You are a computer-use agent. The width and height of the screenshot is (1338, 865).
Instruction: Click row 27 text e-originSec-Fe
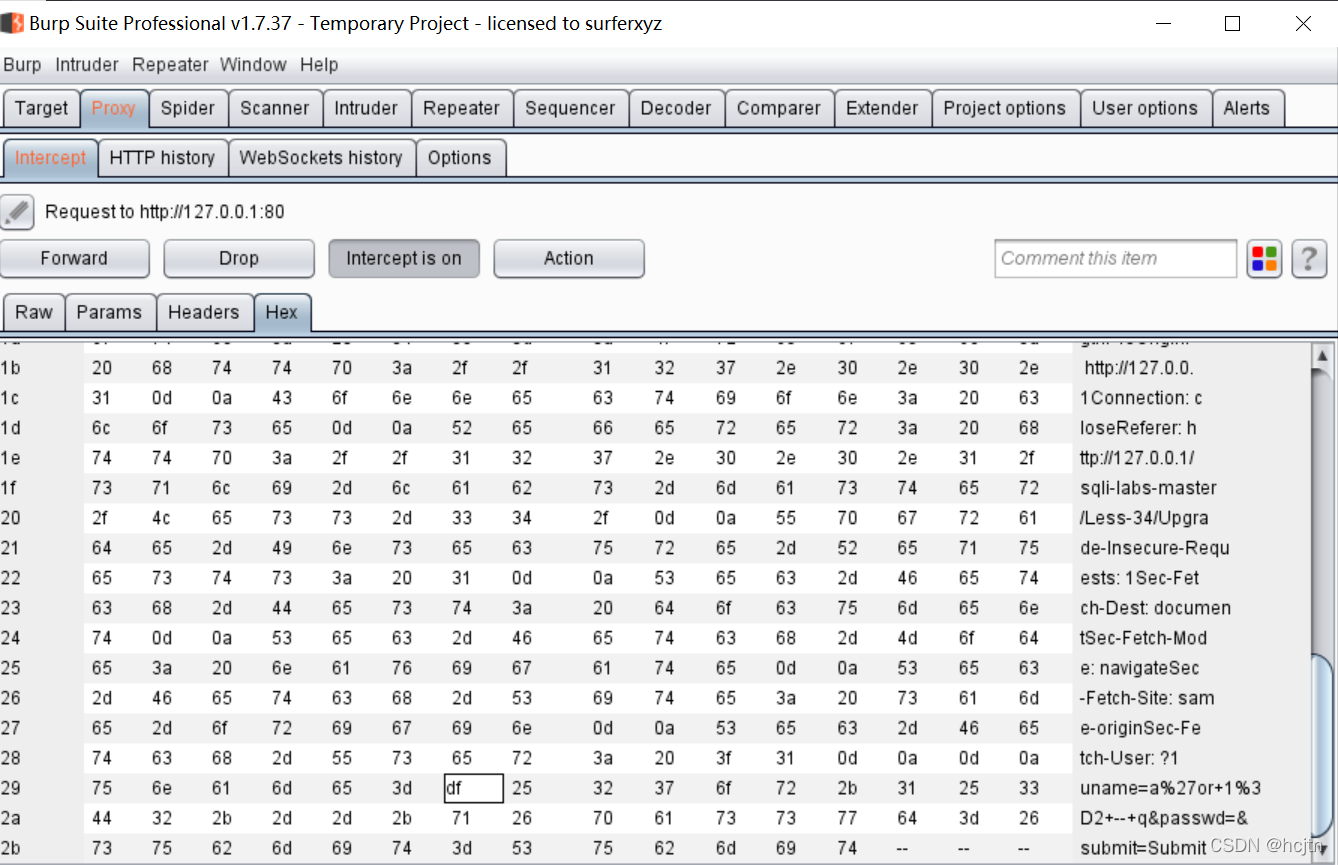[1140, 728]
